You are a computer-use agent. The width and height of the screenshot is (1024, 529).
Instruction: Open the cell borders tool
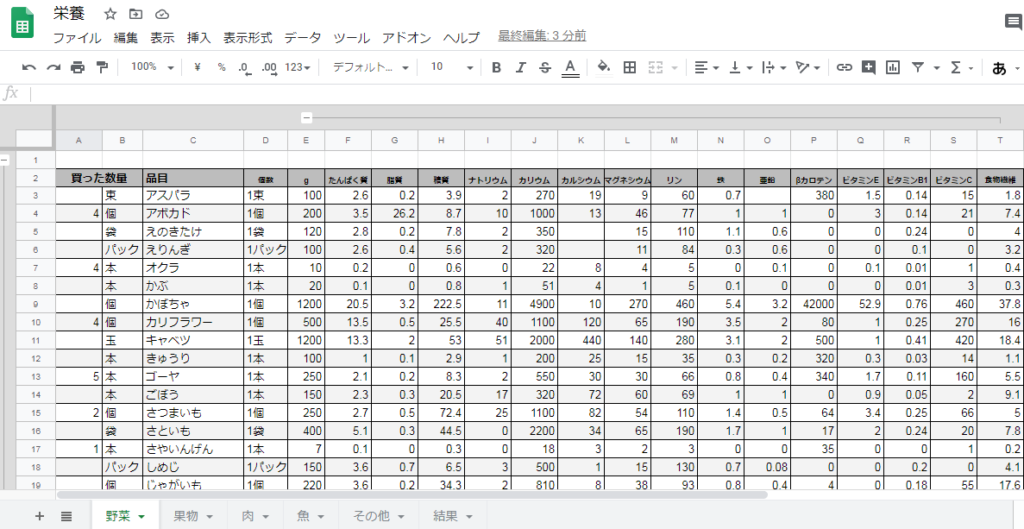pos(630,67)
